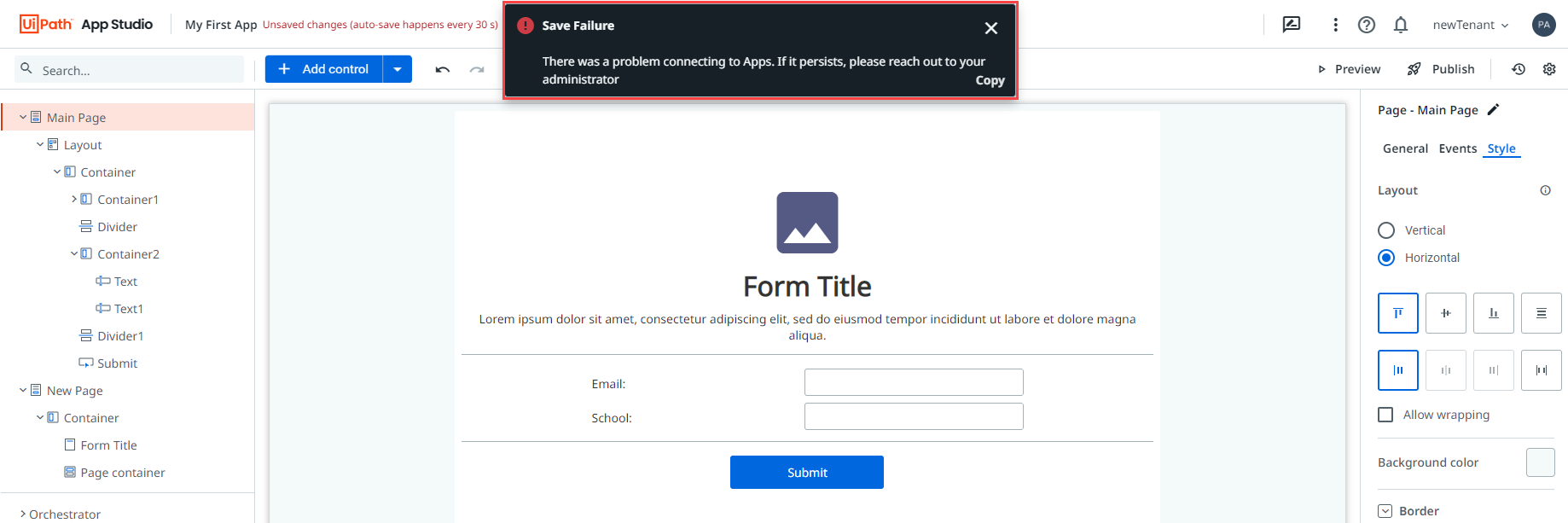Select Divider in the tree
Image resolution: width=1568 pixels, height=523 pixels.
tap(117, 227)
